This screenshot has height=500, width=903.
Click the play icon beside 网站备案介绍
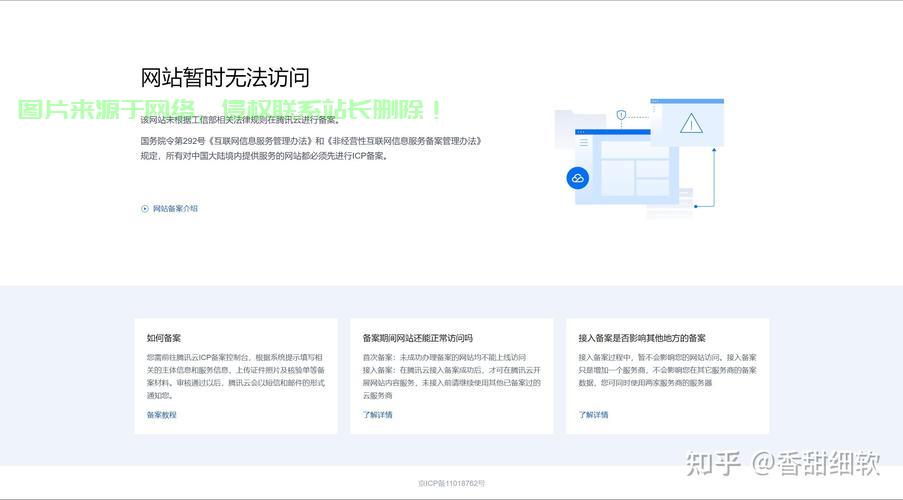click(145, 209)
